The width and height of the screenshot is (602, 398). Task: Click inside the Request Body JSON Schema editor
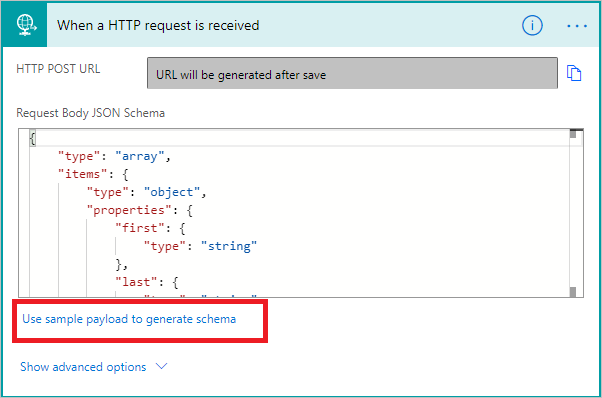[301, 213]
